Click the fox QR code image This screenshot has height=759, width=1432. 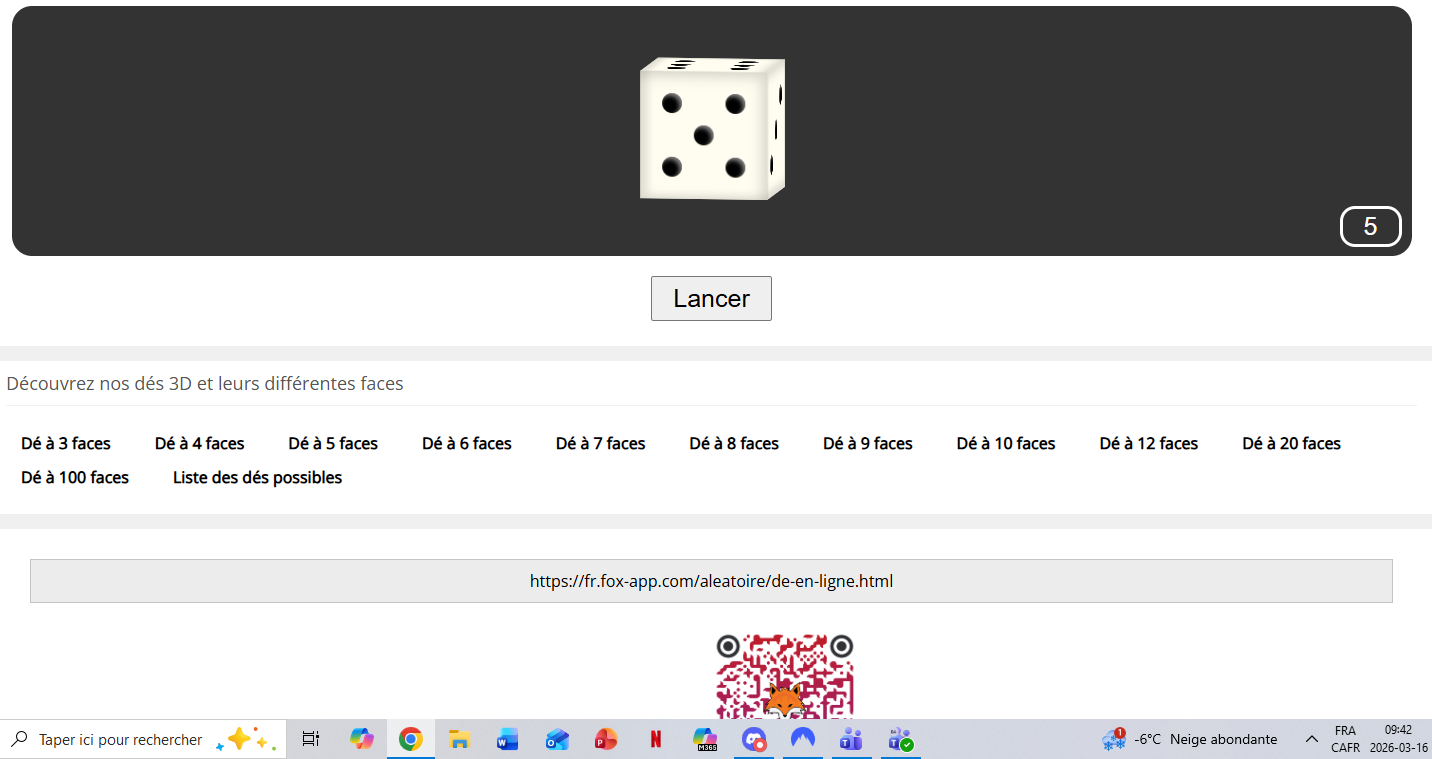click(785, 676)
